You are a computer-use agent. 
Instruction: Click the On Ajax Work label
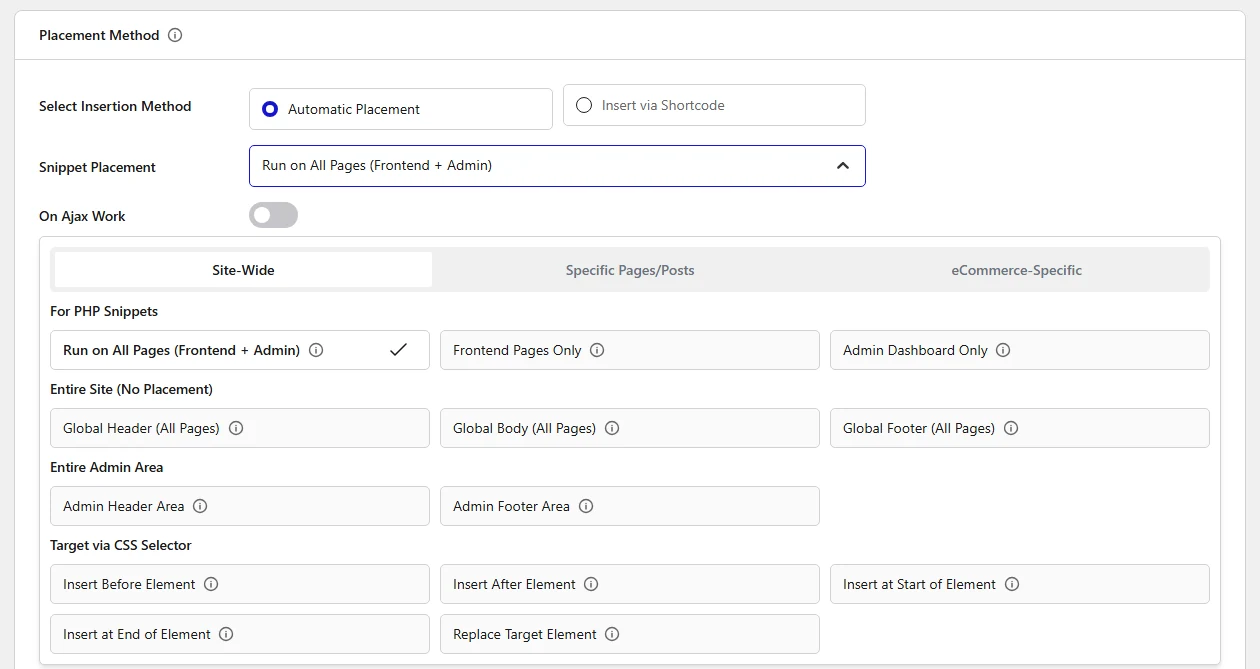82,216
